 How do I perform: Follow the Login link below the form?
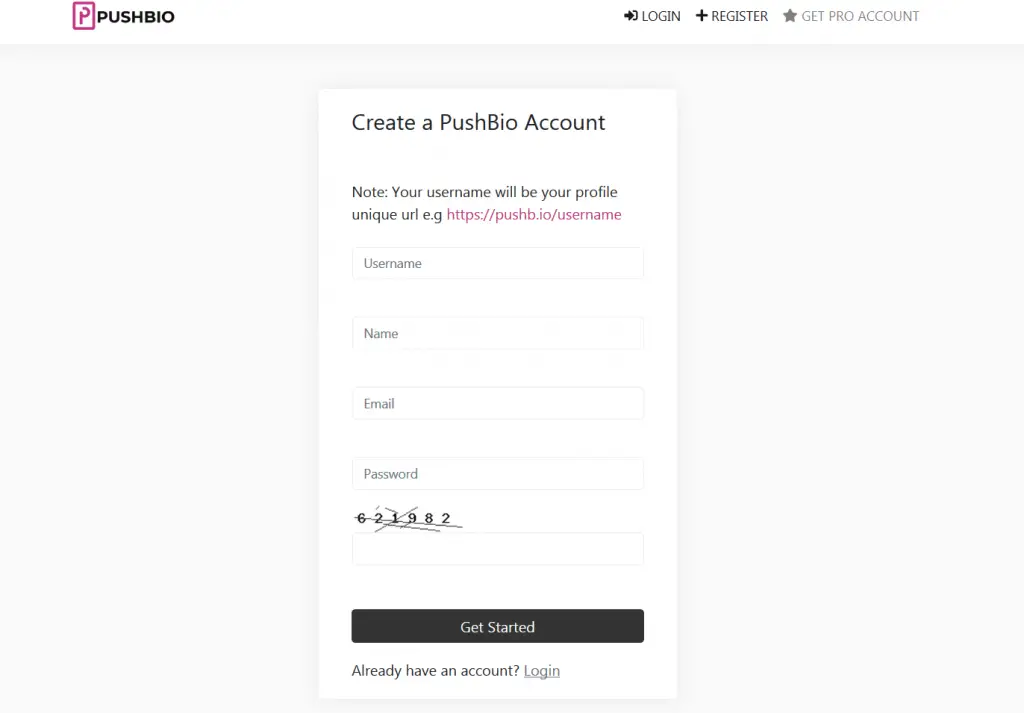pos(541,670)
